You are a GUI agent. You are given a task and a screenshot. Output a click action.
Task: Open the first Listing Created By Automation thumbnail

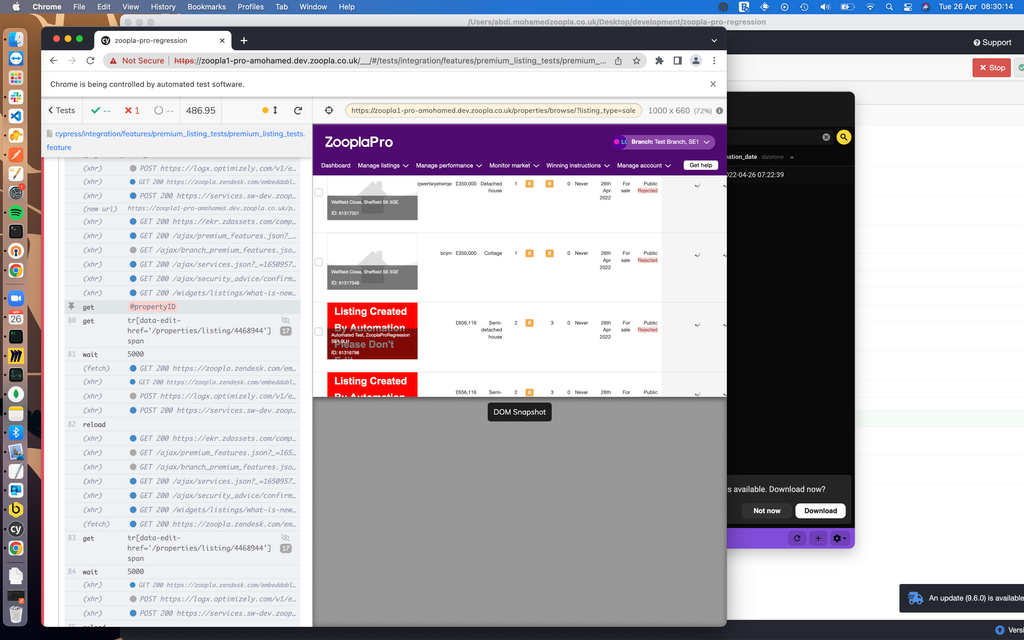pos(372,331)
